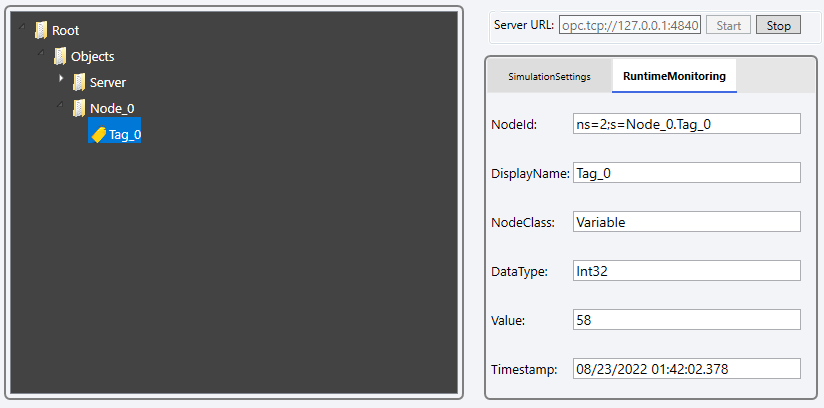
Task: Click the Node_0 folder icon
Action: [79, 108]
